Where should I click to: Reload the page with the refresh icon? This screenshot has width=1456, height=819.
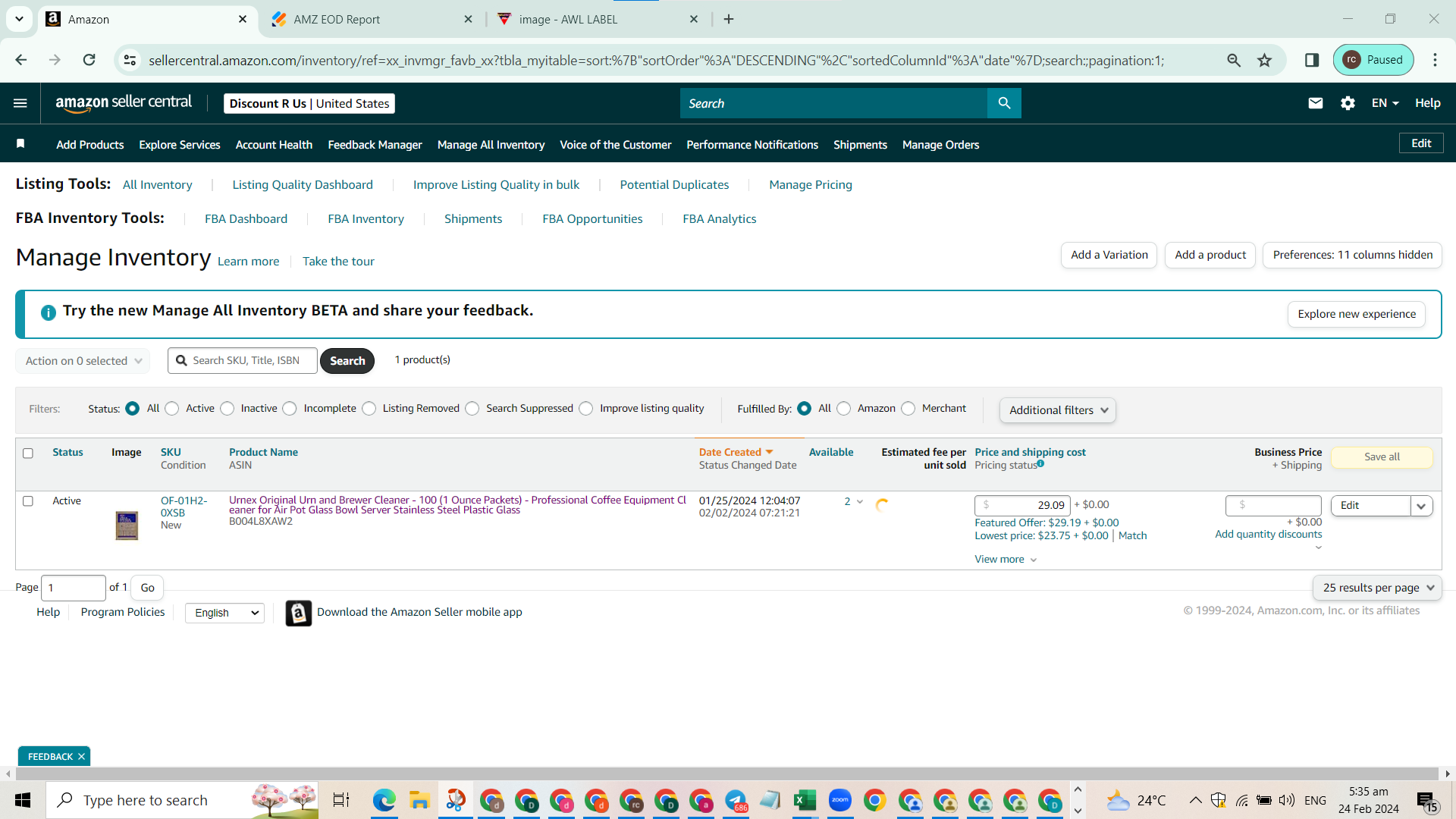pyautogui.click(x=89, y=60)
